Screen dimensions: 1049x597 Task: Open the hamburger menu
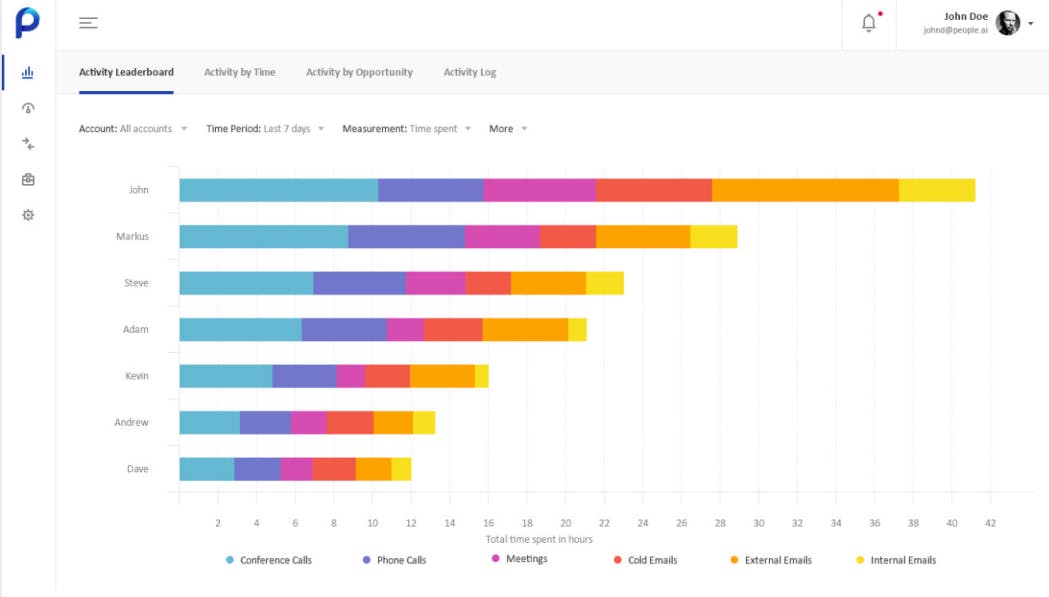(x=88, y=23)
